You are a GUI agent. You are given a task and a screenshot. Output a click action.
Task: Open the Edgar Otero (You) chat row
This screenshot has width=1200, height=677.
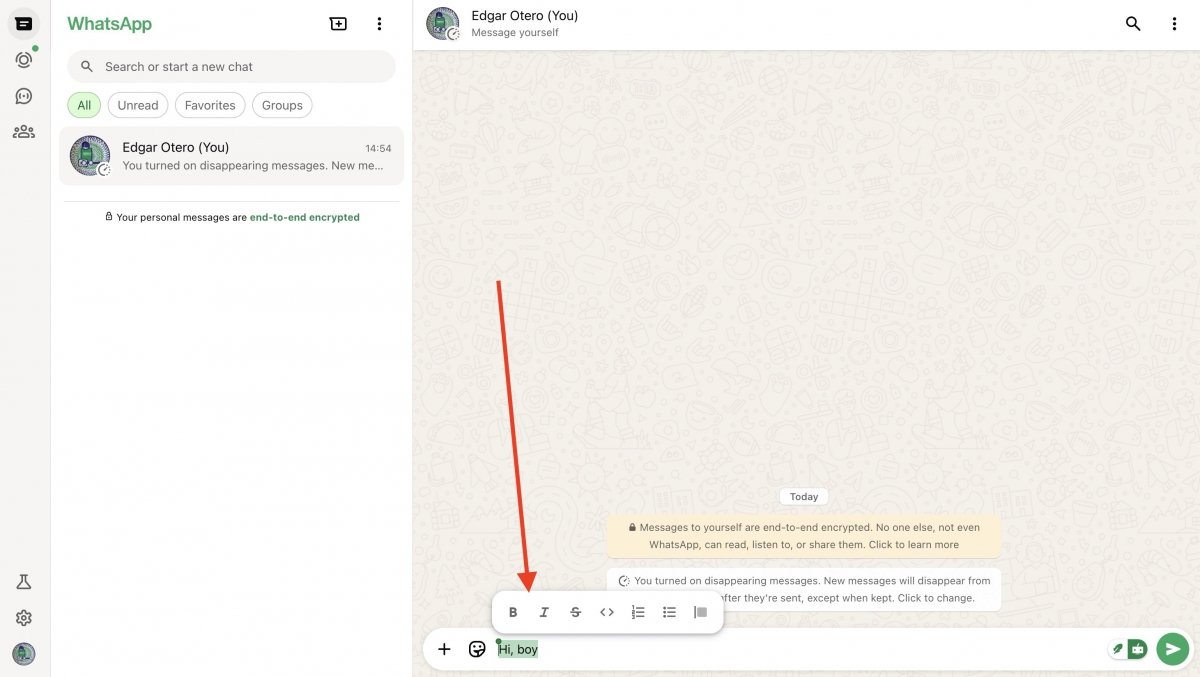pos(231,156)
